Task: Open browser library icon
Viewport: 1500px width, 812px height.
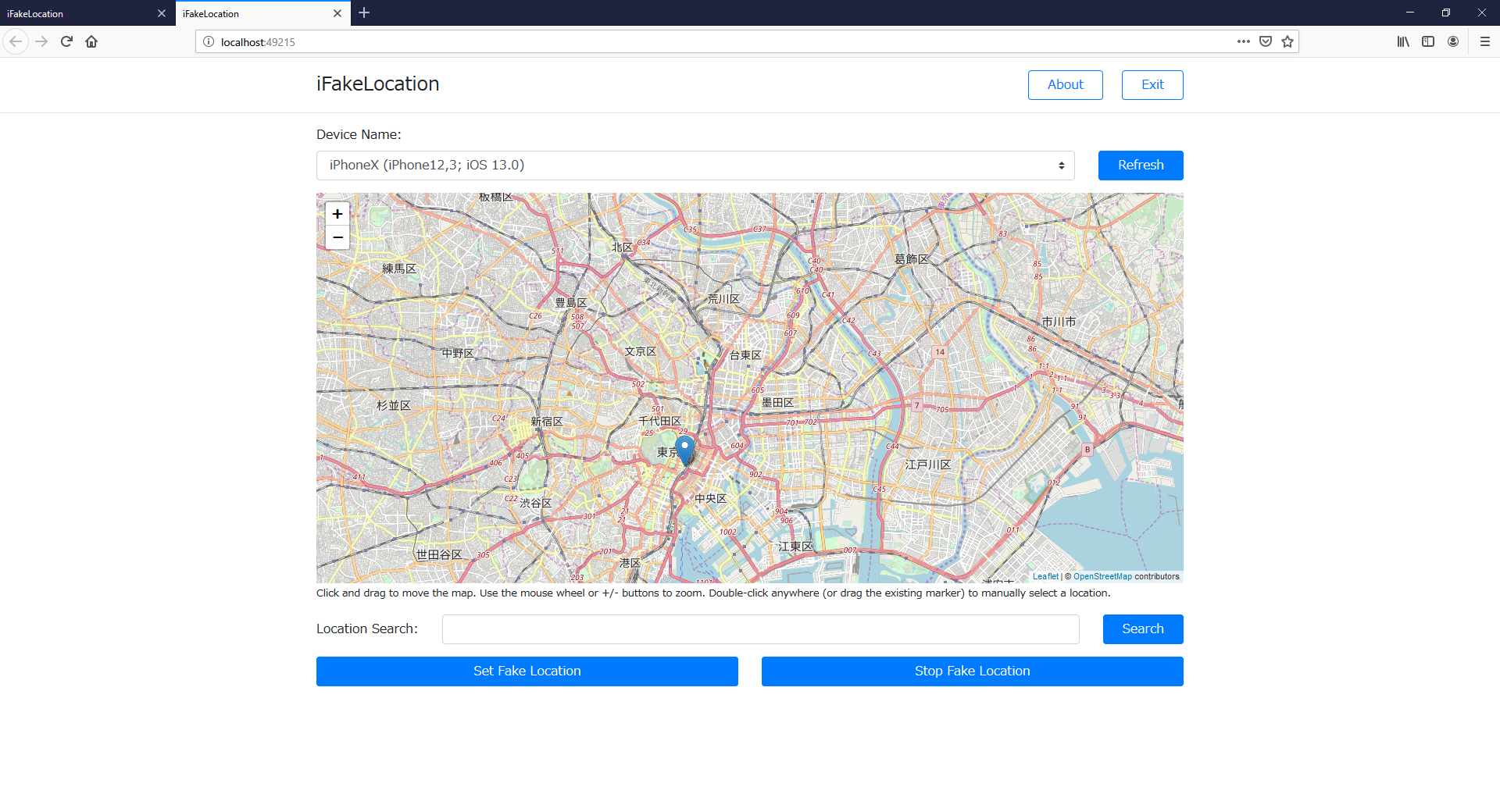Action: coord(1403,41)
